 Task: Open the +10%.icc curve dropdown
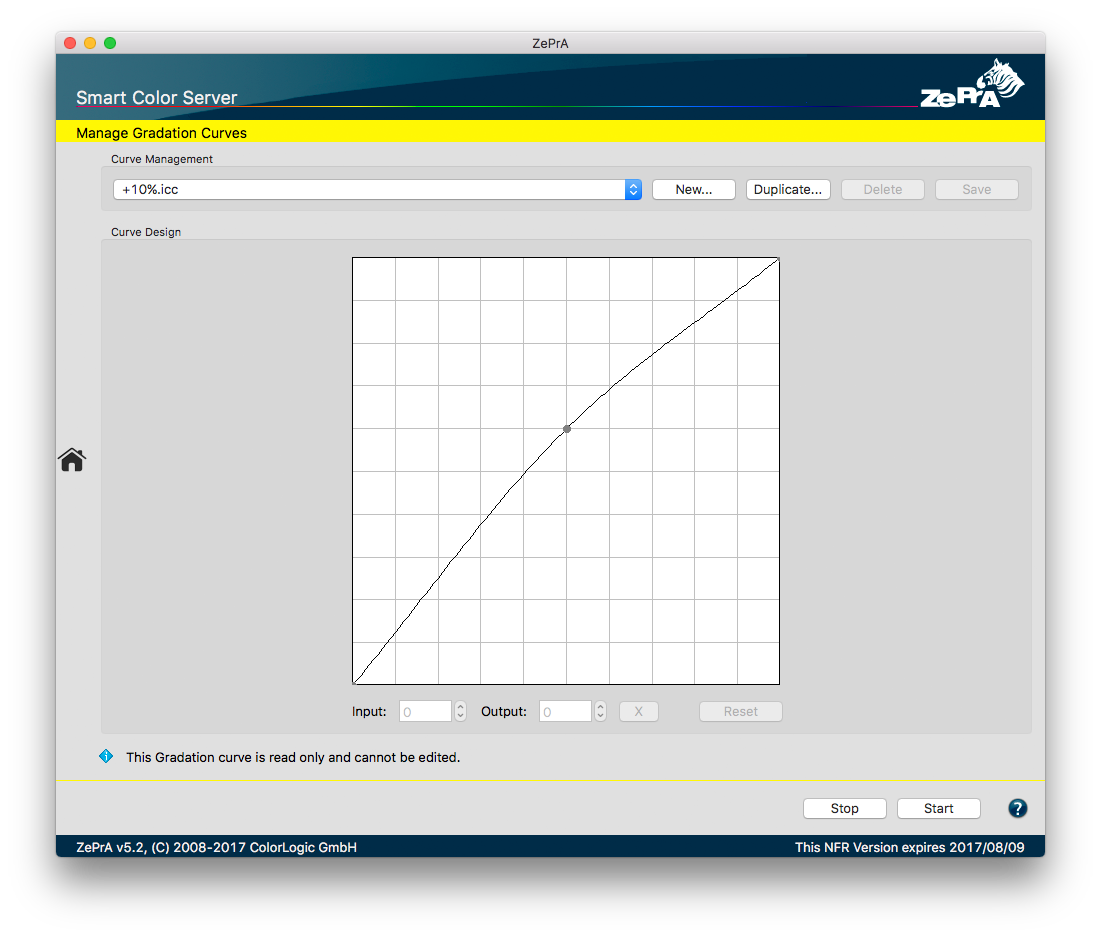click(x=377, y=190)
